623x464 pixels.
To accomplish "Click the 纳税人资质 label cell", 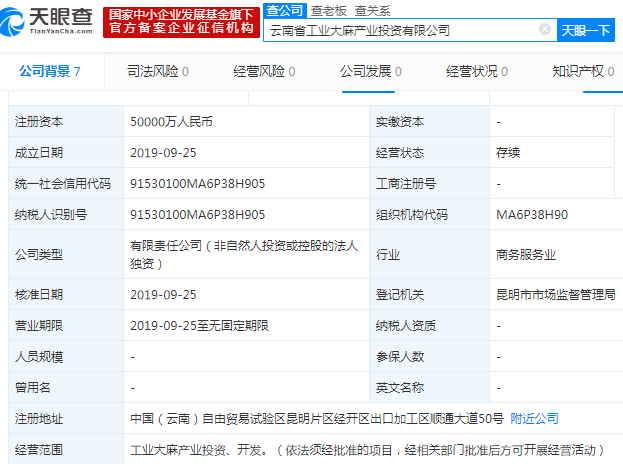I will click(x=430, y=326).
